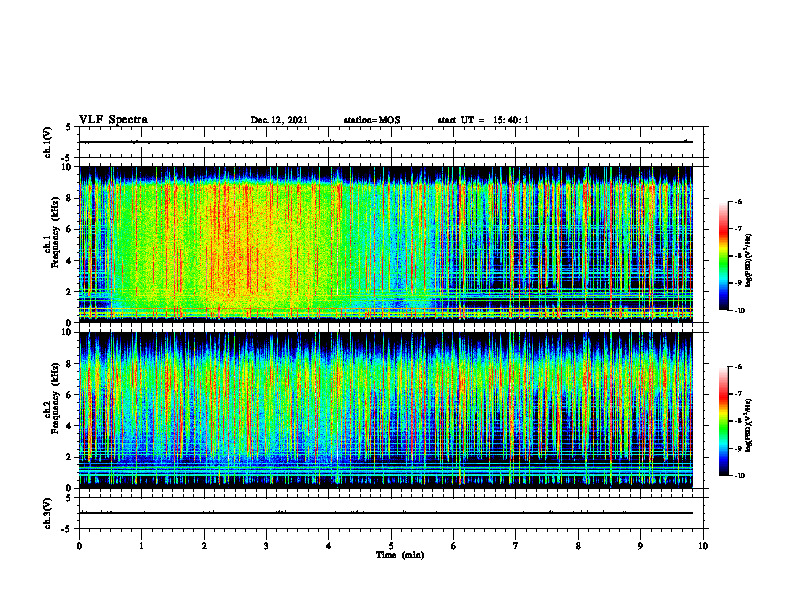Click the ch.1 spectrogram color bar

[x=723, y=256]
